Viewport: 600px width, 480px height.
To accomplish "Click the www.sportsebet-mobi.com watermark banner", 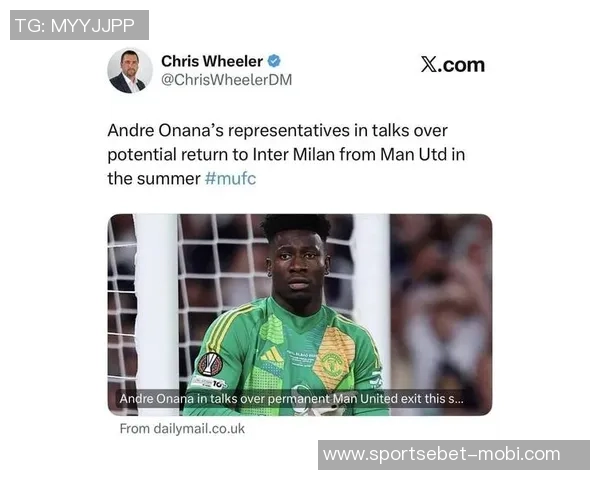I will pyautogui.click(x=454, y=455).
